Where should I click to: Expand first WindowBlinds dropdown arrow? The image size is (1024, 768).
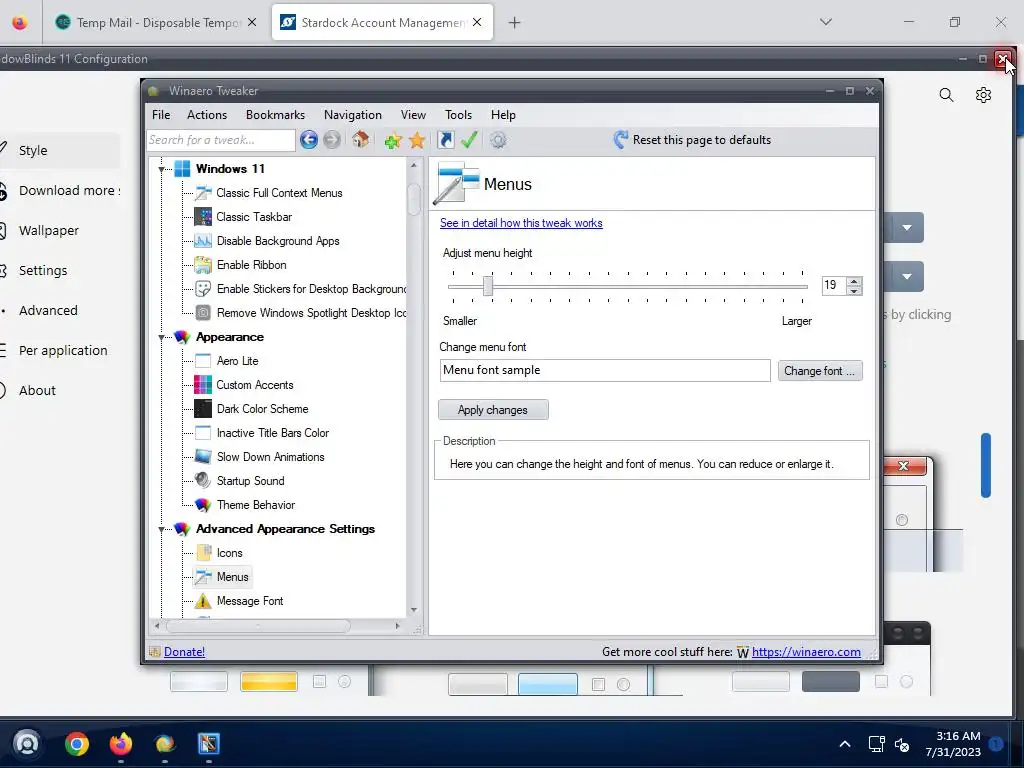[906, 228]
